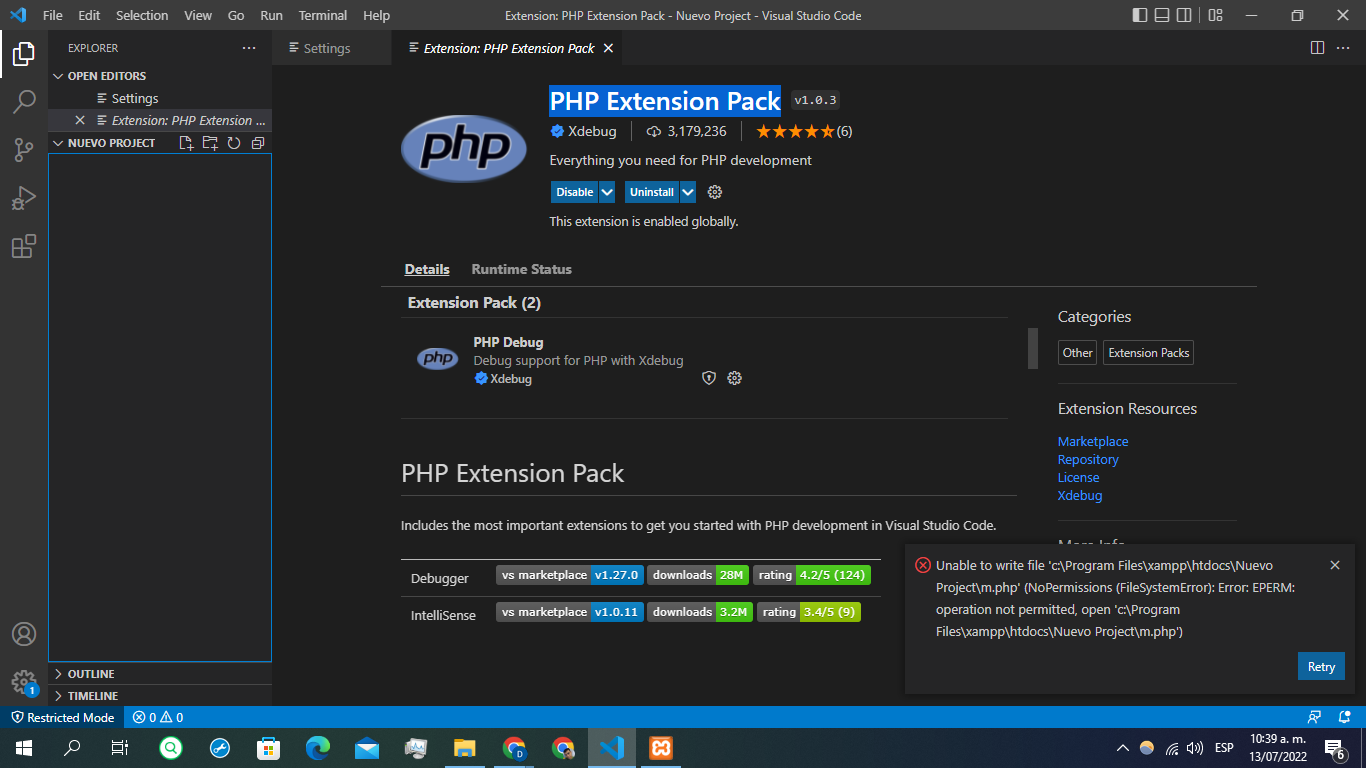
Task: Open the Terminal menu
Action: click(322, 15)
